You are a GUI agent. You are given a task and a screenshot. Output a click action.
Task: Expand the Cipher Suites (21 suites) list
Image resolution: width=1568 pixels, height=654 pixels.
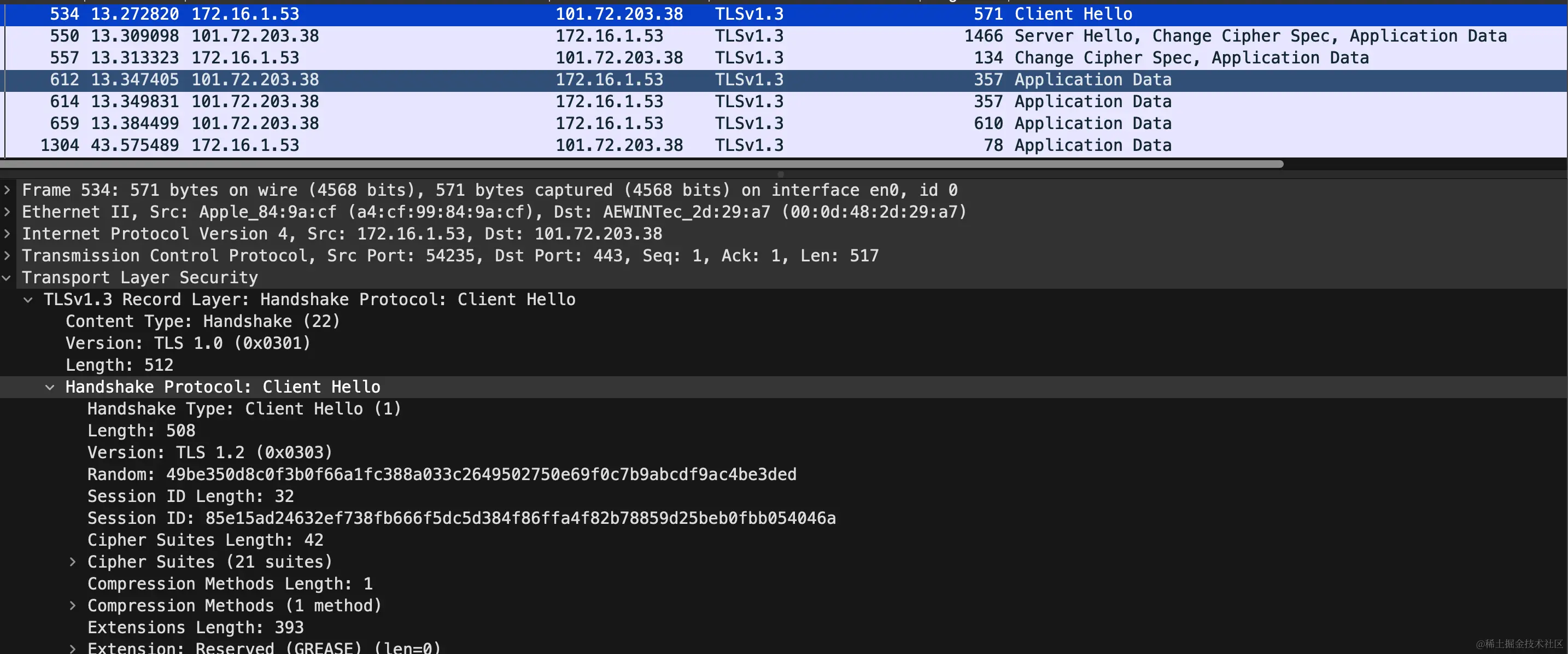(x=72, y=562)
